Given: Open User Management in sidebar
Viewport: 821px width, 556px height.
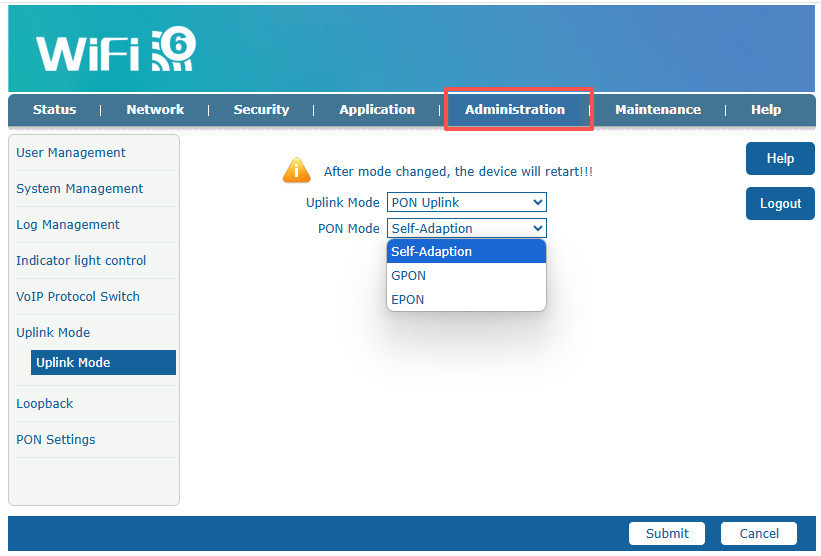Looking at the screenshot, I should click(71, 153).
